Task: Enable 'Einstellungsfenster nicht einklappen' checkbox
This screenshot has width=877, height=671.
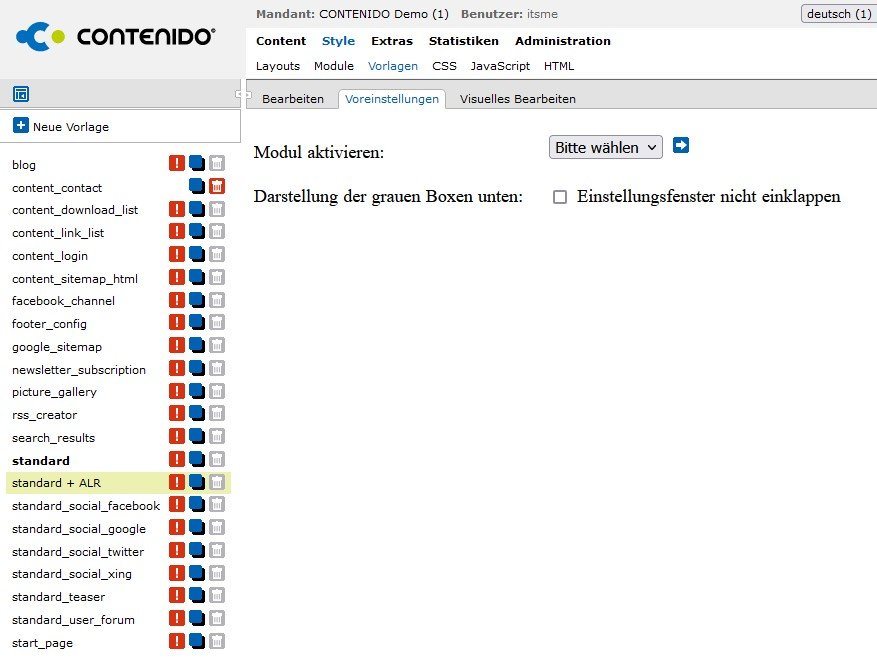Action: [560, 197]
